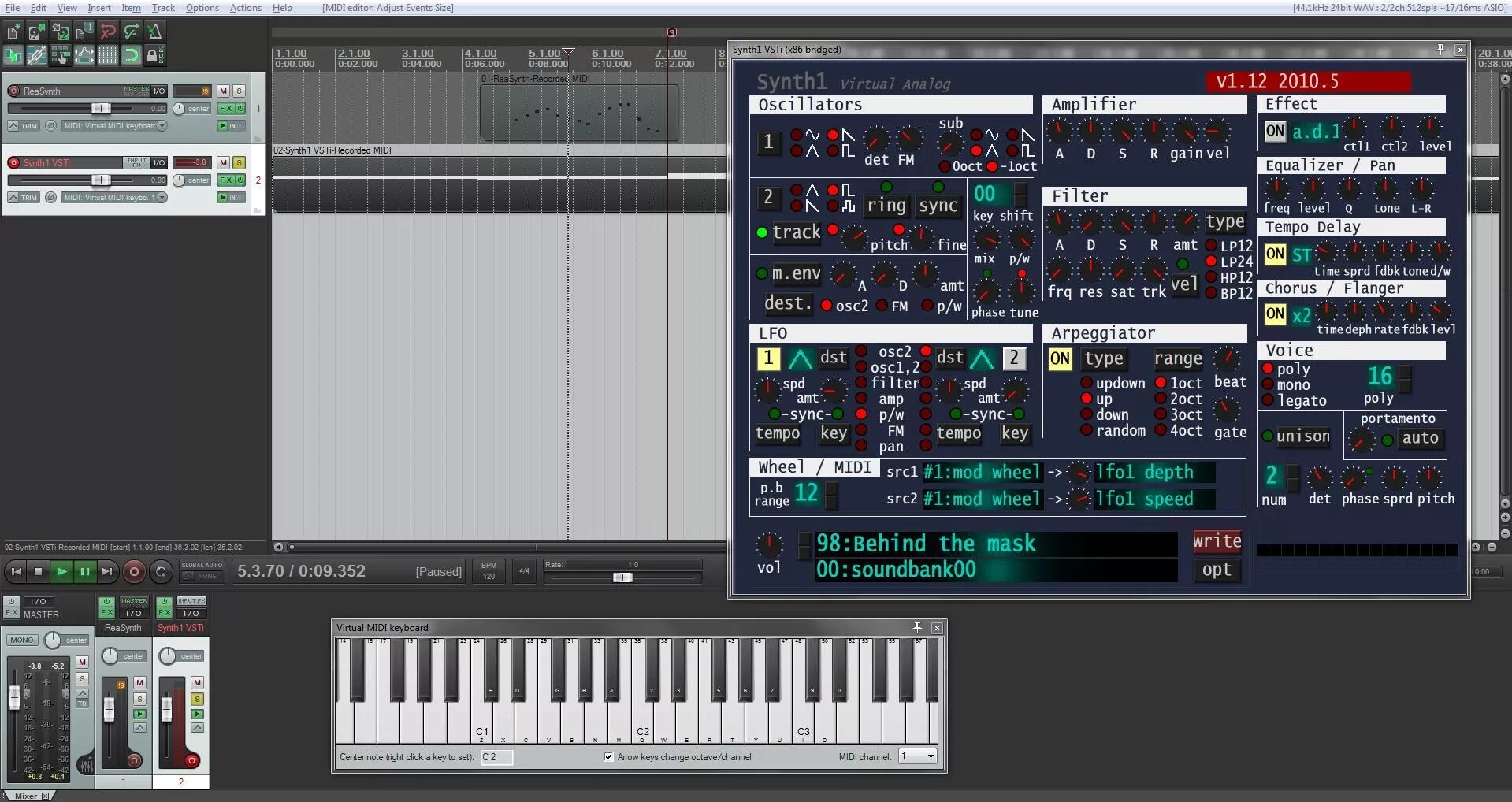1512x802 pixels.
Task: Open the soundbank00 selector
Action: 996,570
